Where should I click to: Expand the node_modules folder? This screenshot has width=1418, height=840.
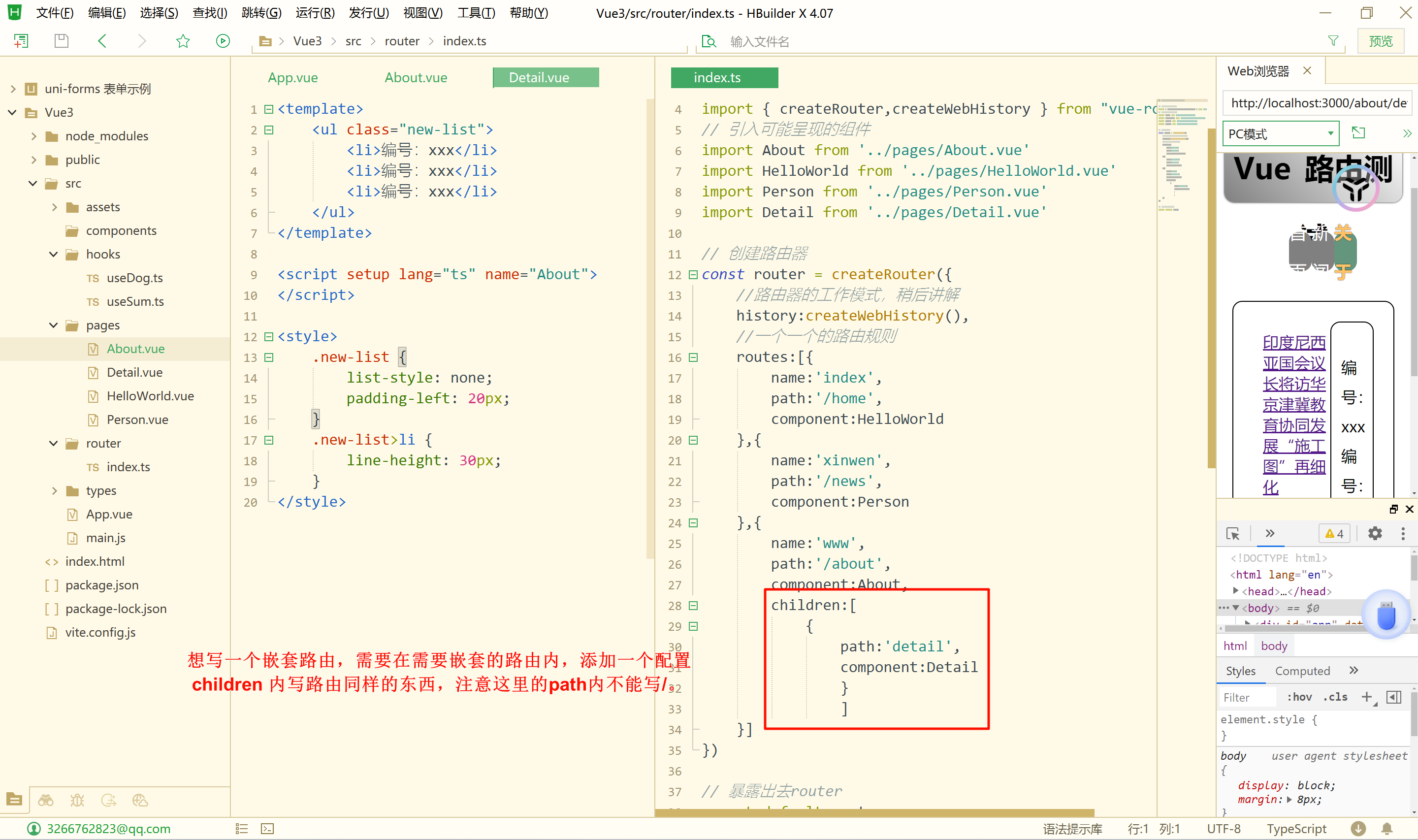(x=34, y=136)
